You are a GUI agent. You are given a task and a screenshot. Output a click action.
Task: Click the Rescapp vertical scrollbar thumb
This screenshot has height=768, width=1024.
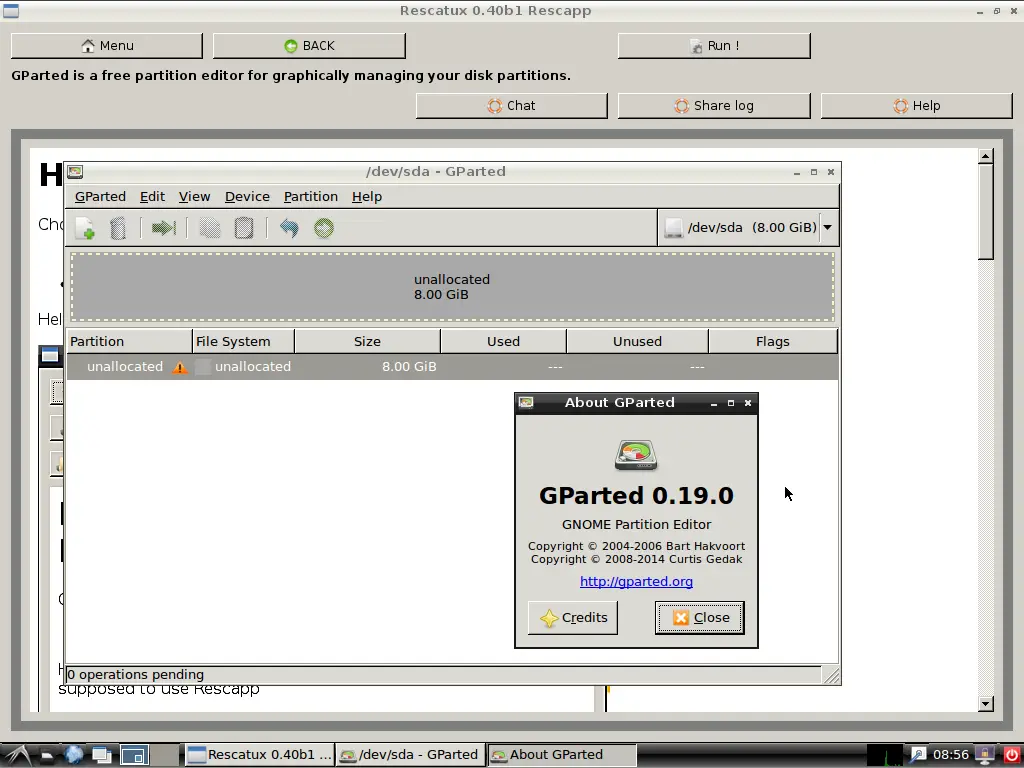pyautogui.click(x=985, y=212)
